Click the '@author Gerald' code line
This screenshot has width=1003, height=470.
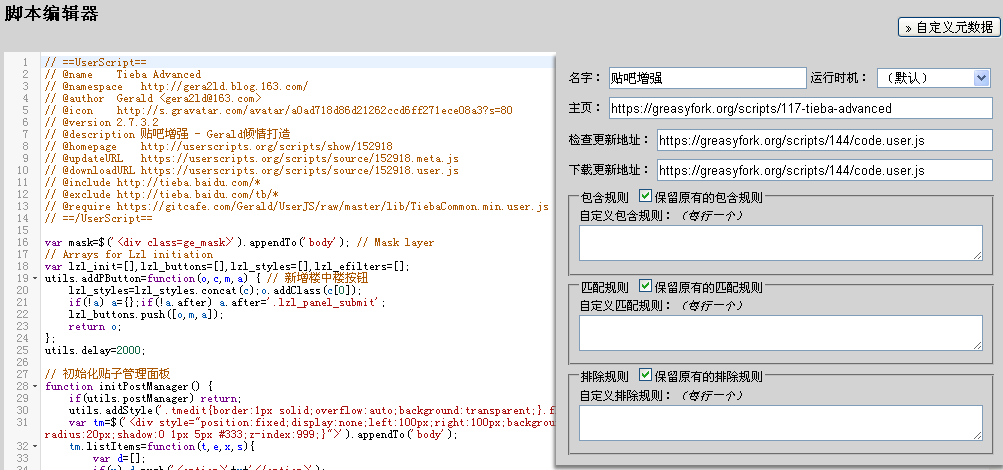point(153,98)
